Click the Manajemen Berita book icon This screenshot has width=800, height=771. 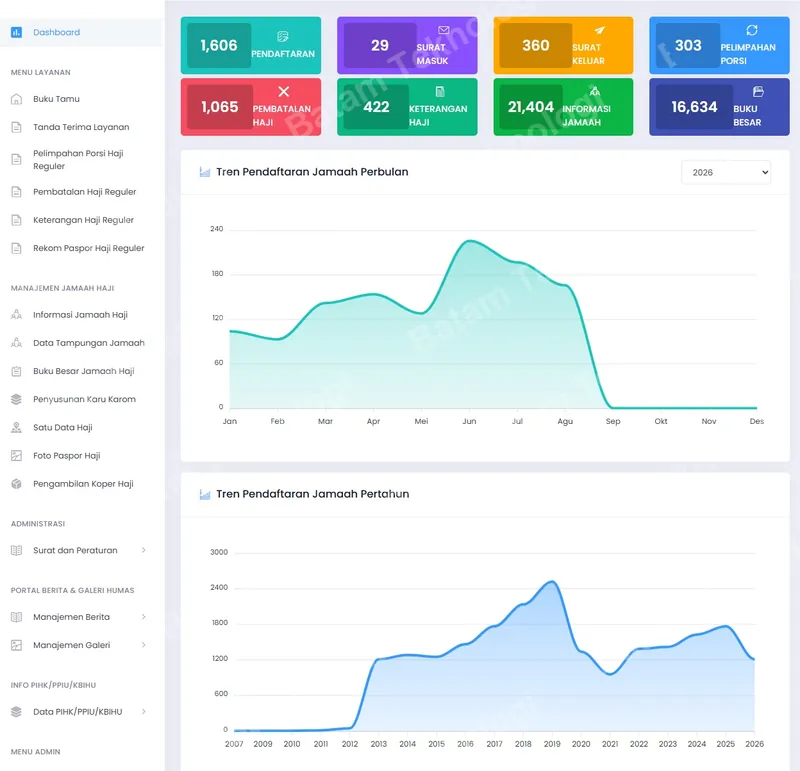pos(16,617)
